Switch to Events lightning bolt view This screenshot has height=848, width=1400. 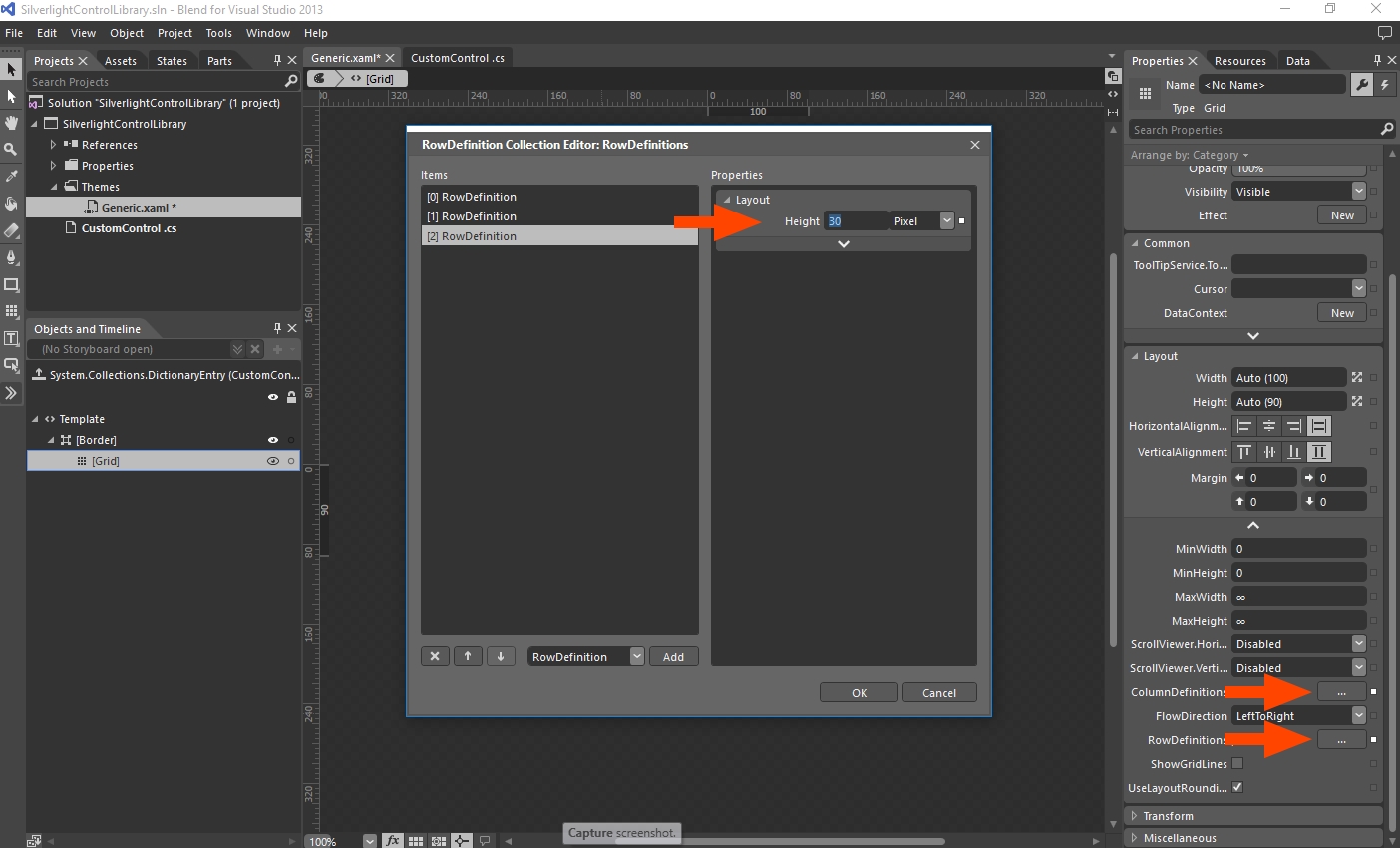(1385, 85)
